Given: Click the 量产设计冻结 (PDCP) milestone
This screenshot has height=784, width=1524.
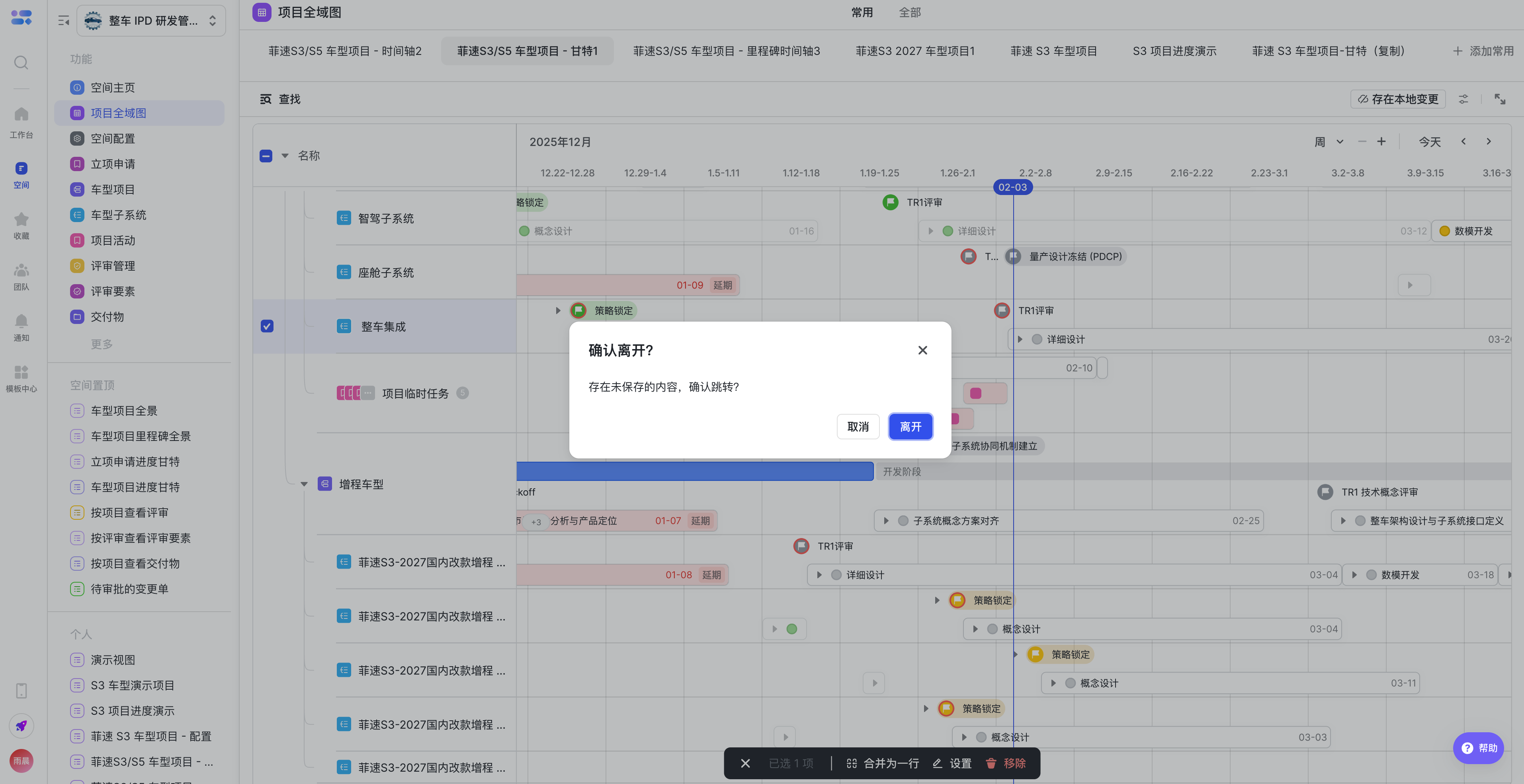Looking at the screenshot, I should pos(1067,256).
